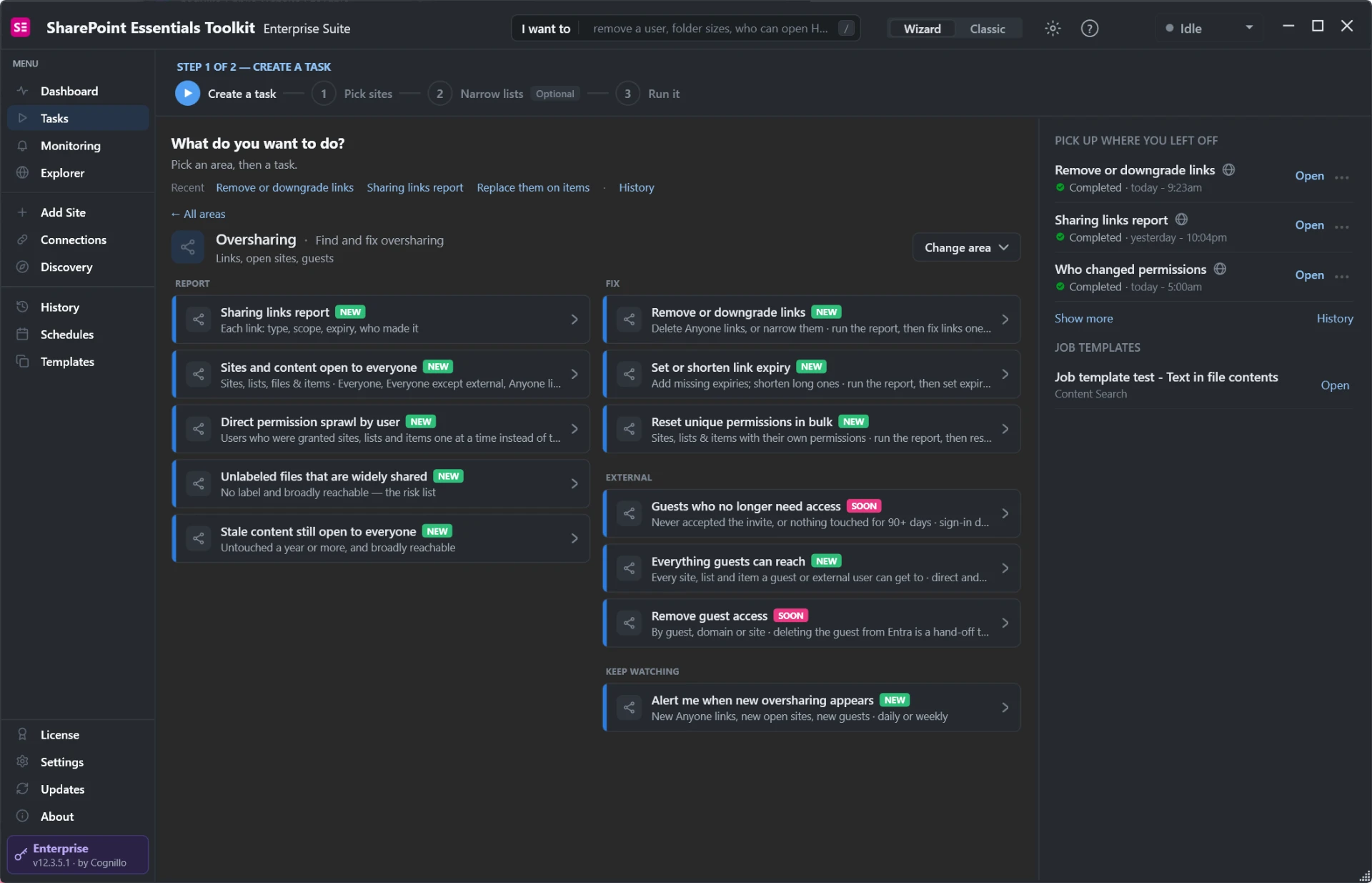The width and height of the screenshot is (1372, 883).
Task: Click the All areas back link
Action: (198, 214)
